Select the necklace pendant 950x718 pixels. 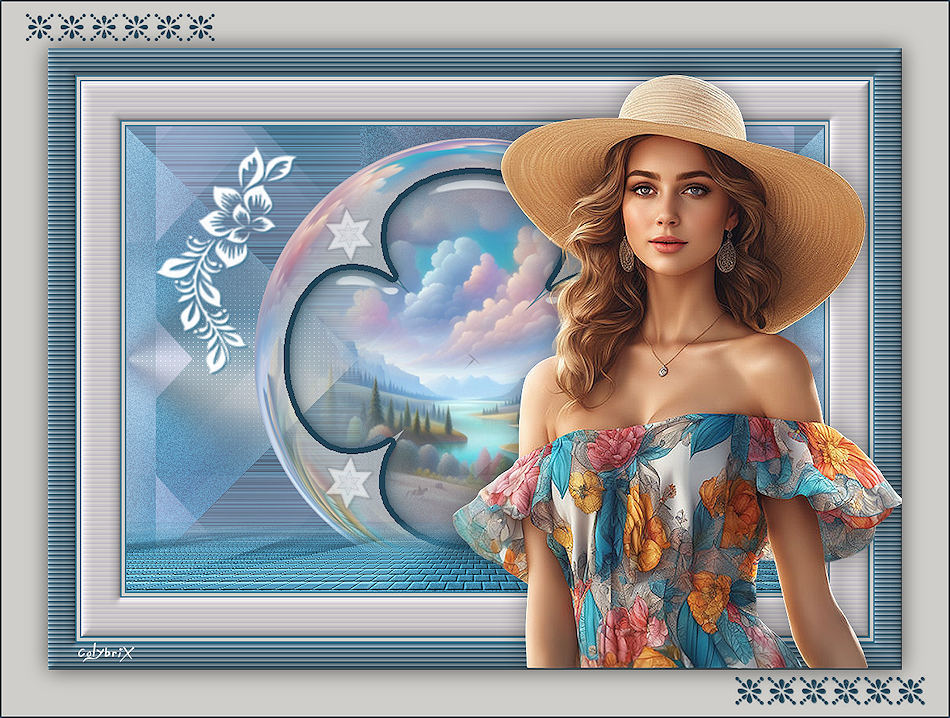tap(663, 369)
